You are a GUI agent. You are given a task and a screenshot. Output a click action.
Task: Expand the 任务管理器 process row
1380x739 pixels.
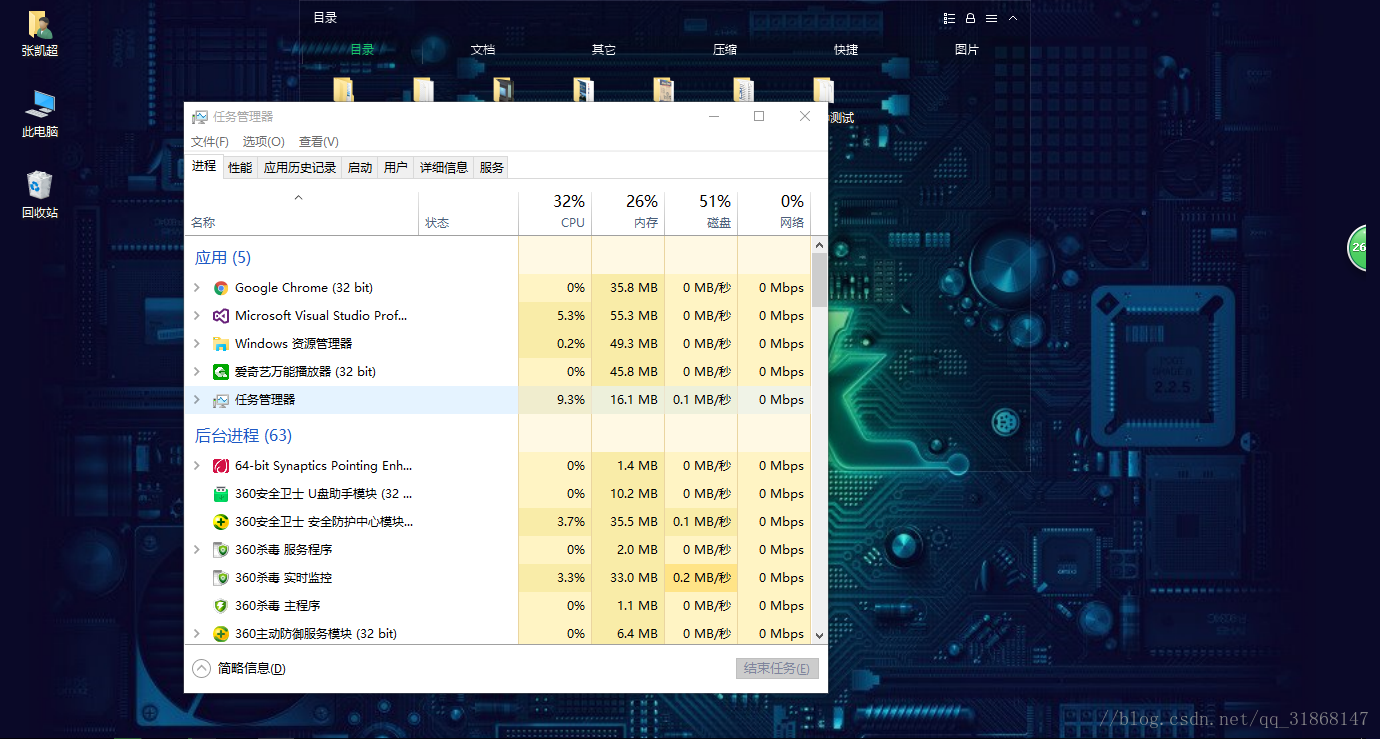(x=197, y=400)
